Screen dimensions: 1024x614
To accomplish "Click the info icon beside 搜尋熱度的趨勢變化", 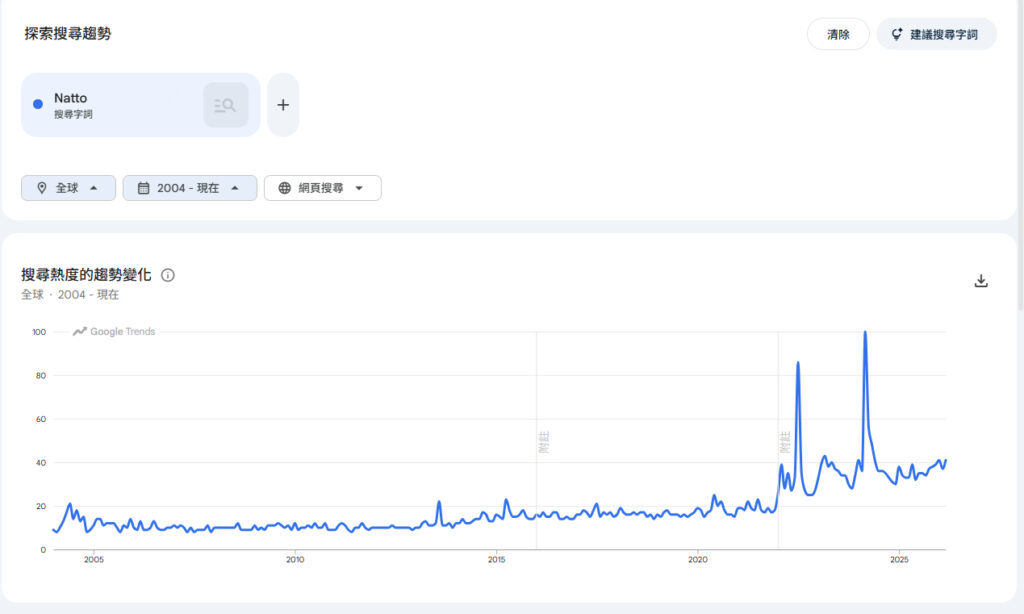I will (x=168, y=275).
